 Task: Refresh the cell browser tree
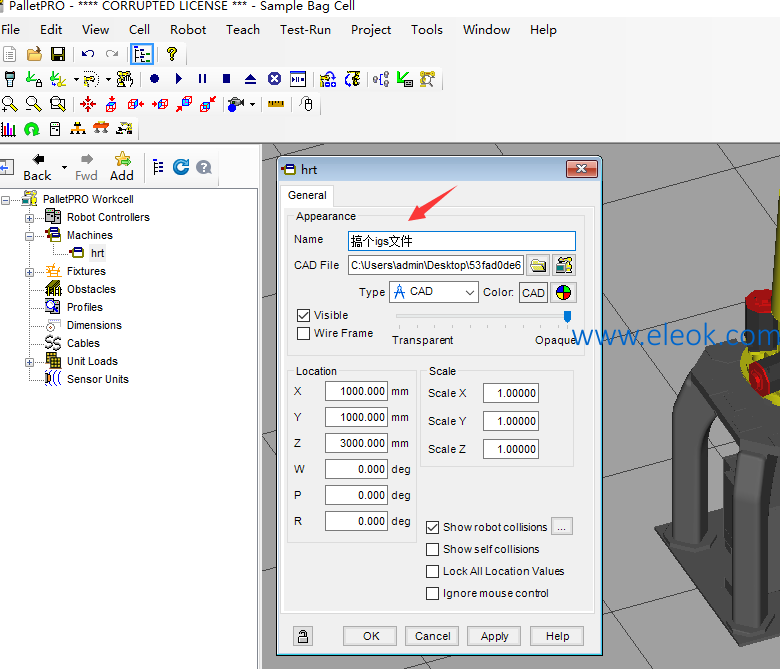[x=181, y=167]
